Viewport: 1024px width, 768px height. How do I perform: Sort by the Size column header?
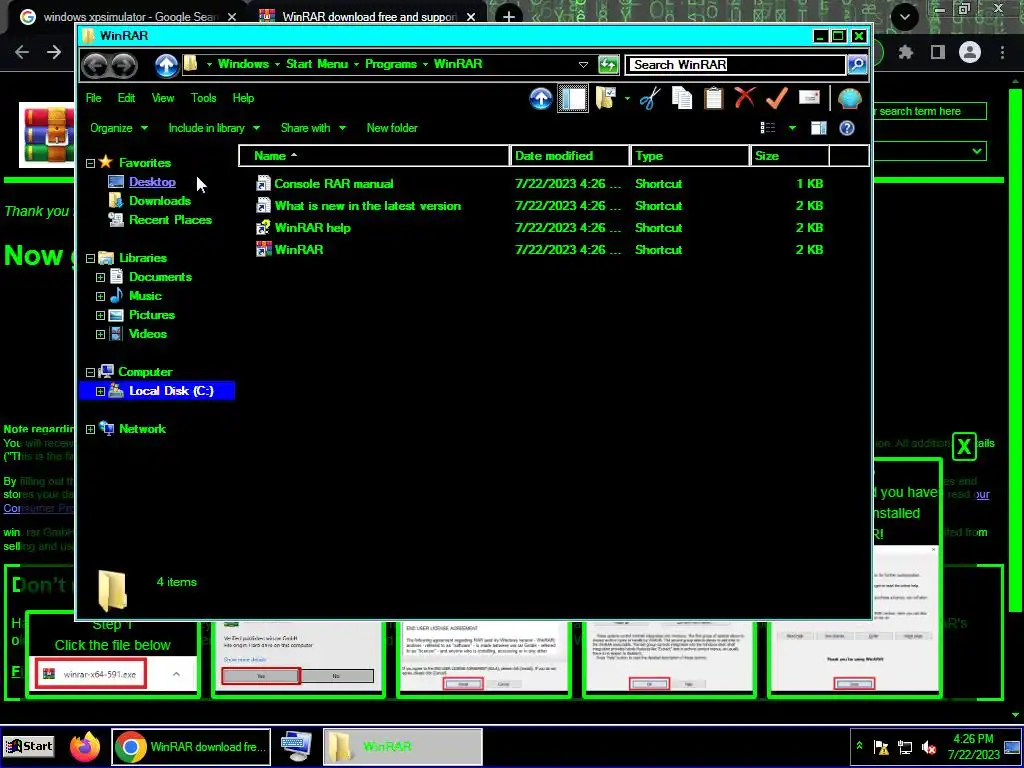click(790, 155)
